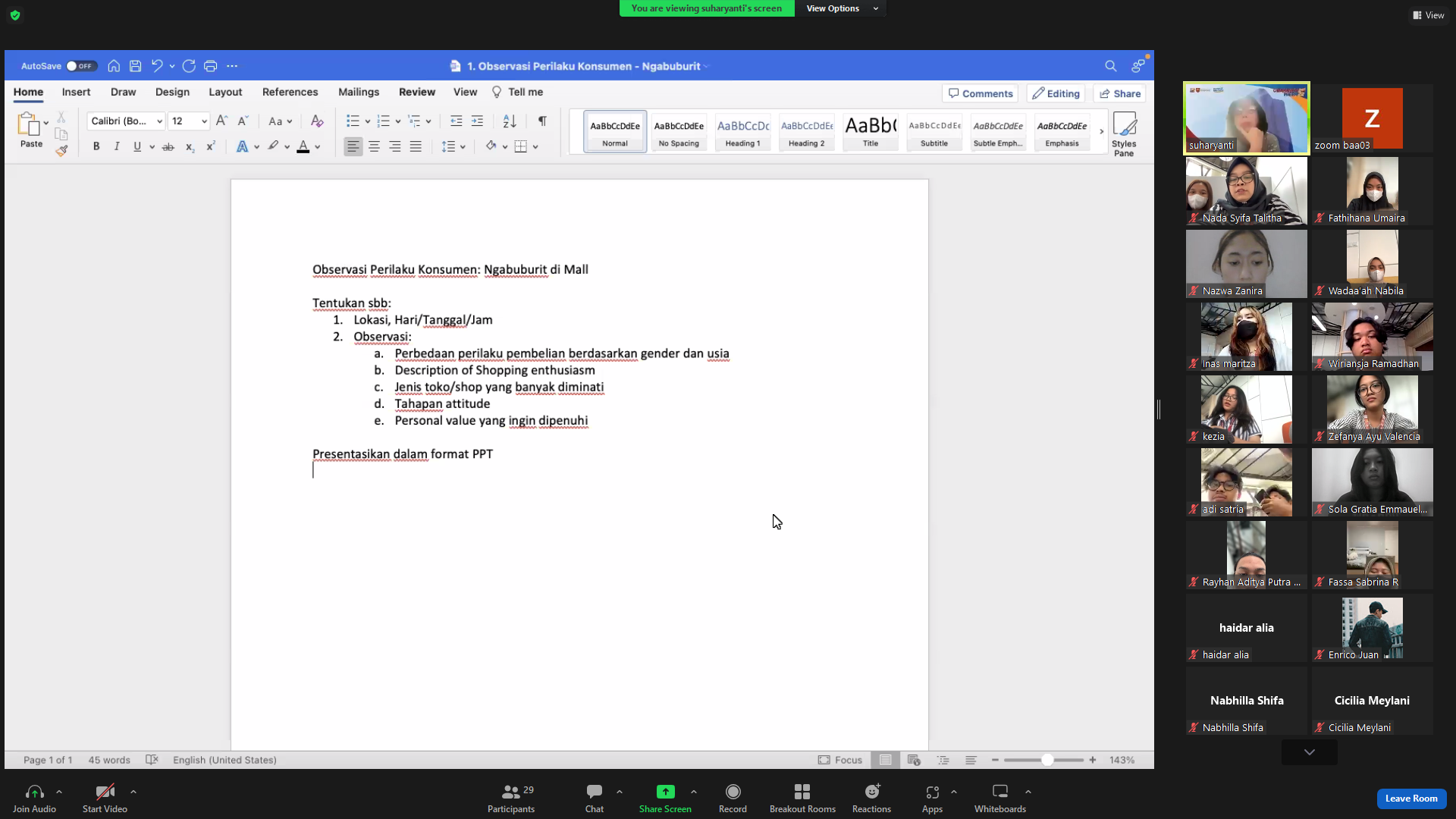Expand bullet list options arrow

click(368, 121)
